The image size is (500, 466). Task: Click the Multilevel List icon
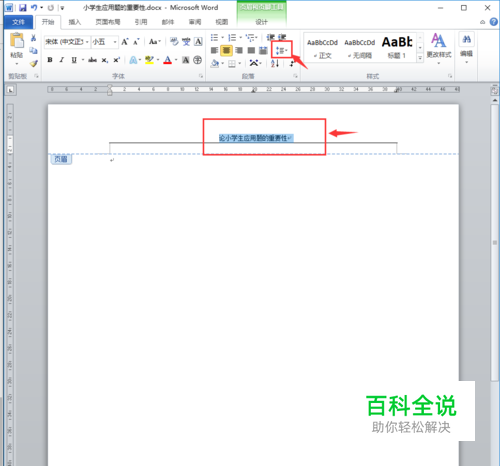[x=250, y=37]
